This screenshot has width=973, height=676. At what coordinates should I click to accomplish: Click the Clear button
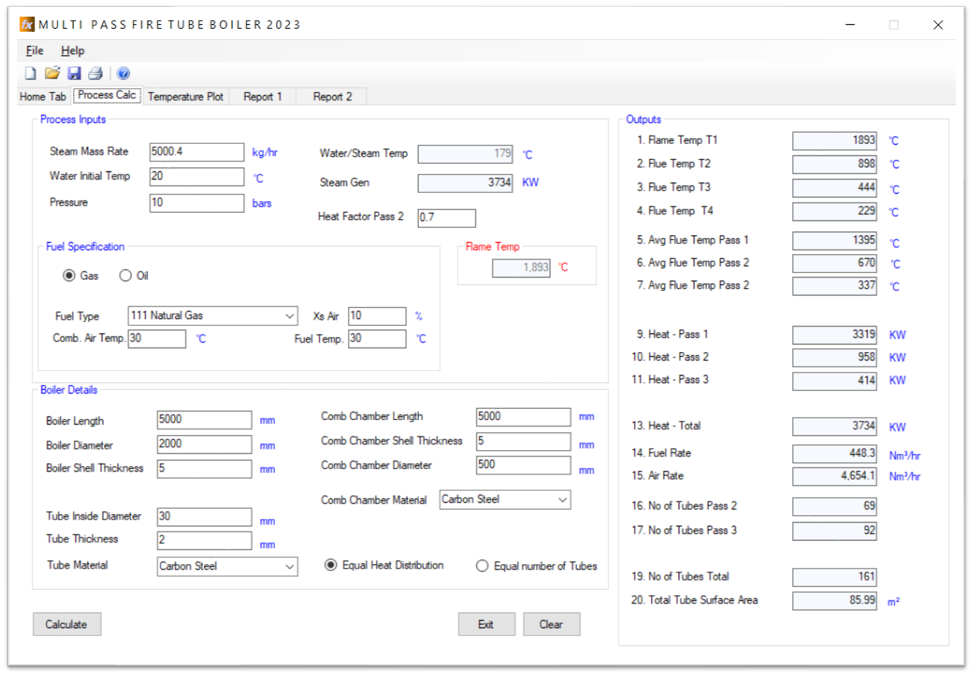click(551, 624)
